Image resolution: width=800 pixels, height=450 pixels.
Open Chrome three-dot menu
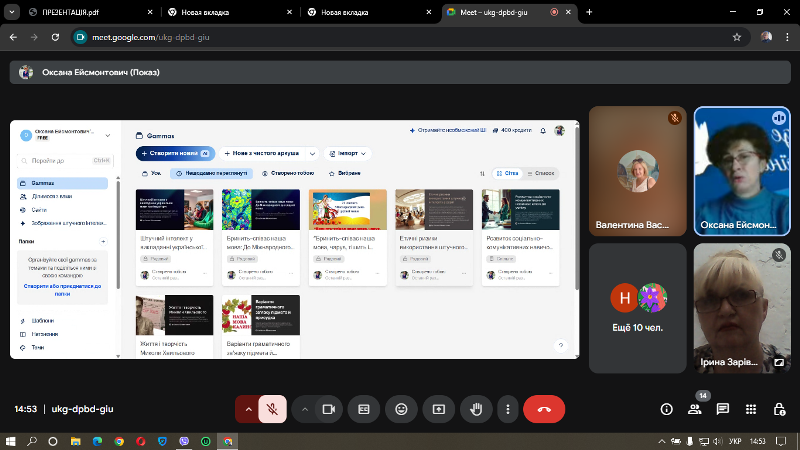tap(787, 37)
